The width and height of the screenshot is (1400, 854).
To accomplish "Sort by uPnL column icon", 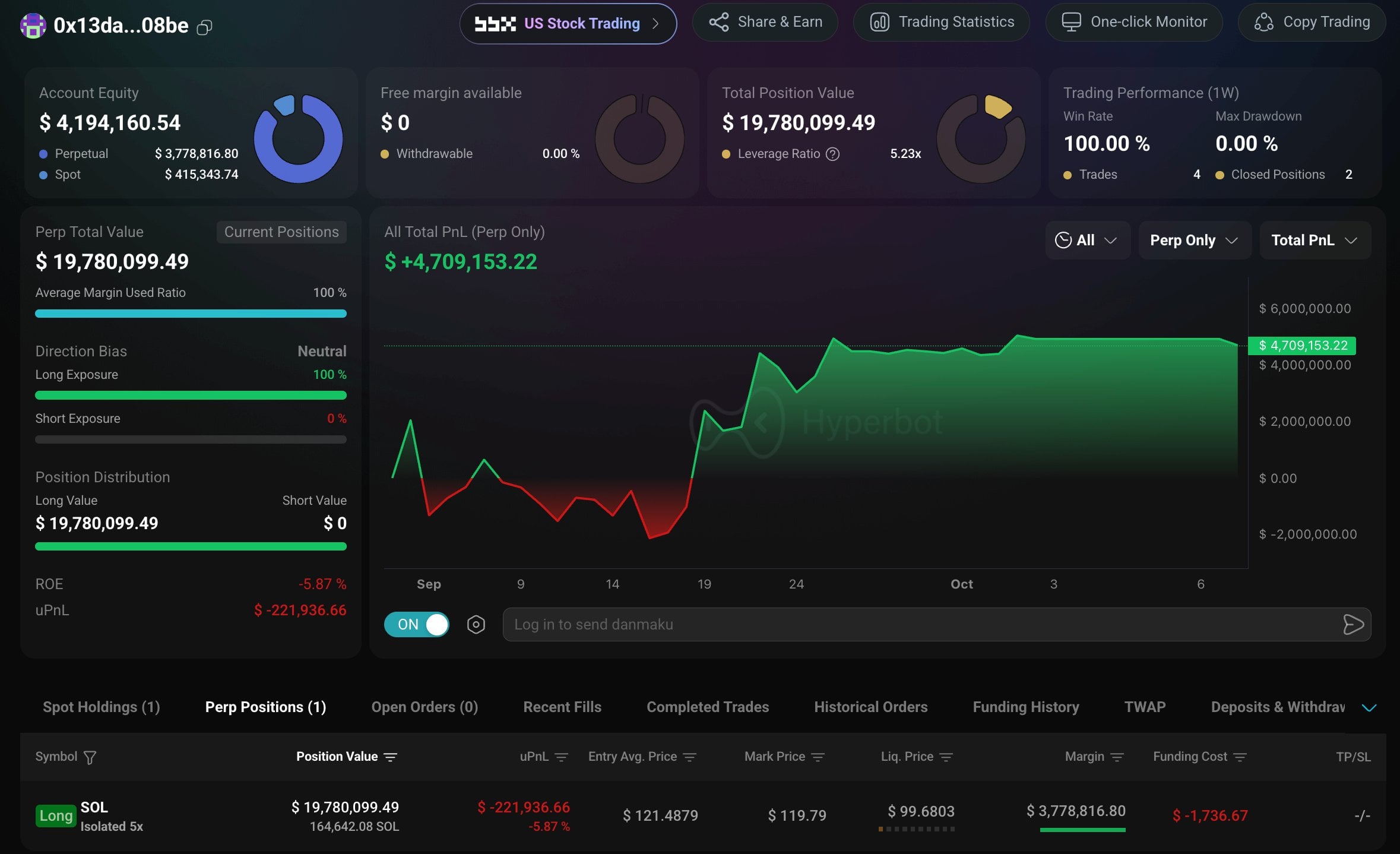I will pyautogui.click(x=561, y=757).
